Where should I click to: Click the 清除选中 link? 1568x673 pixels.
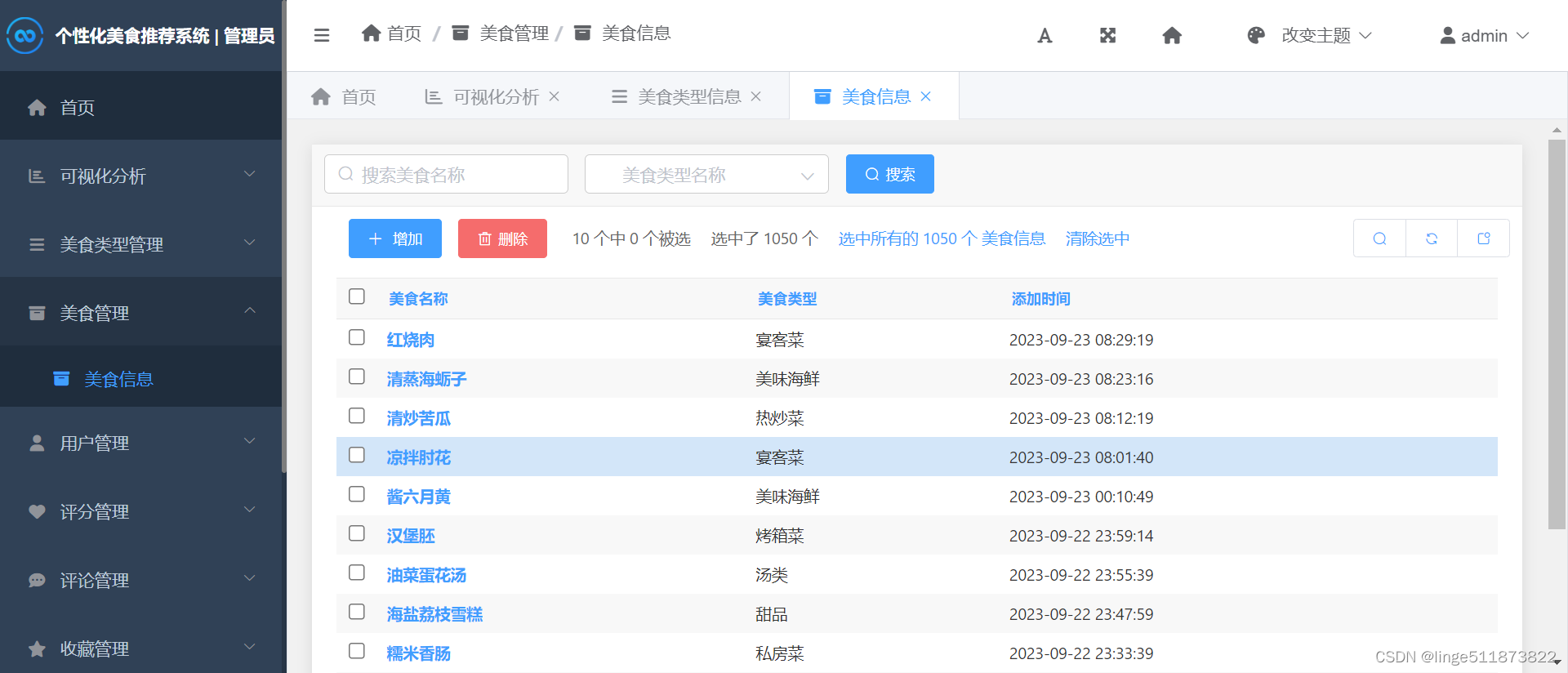[x=1098, y=238]
